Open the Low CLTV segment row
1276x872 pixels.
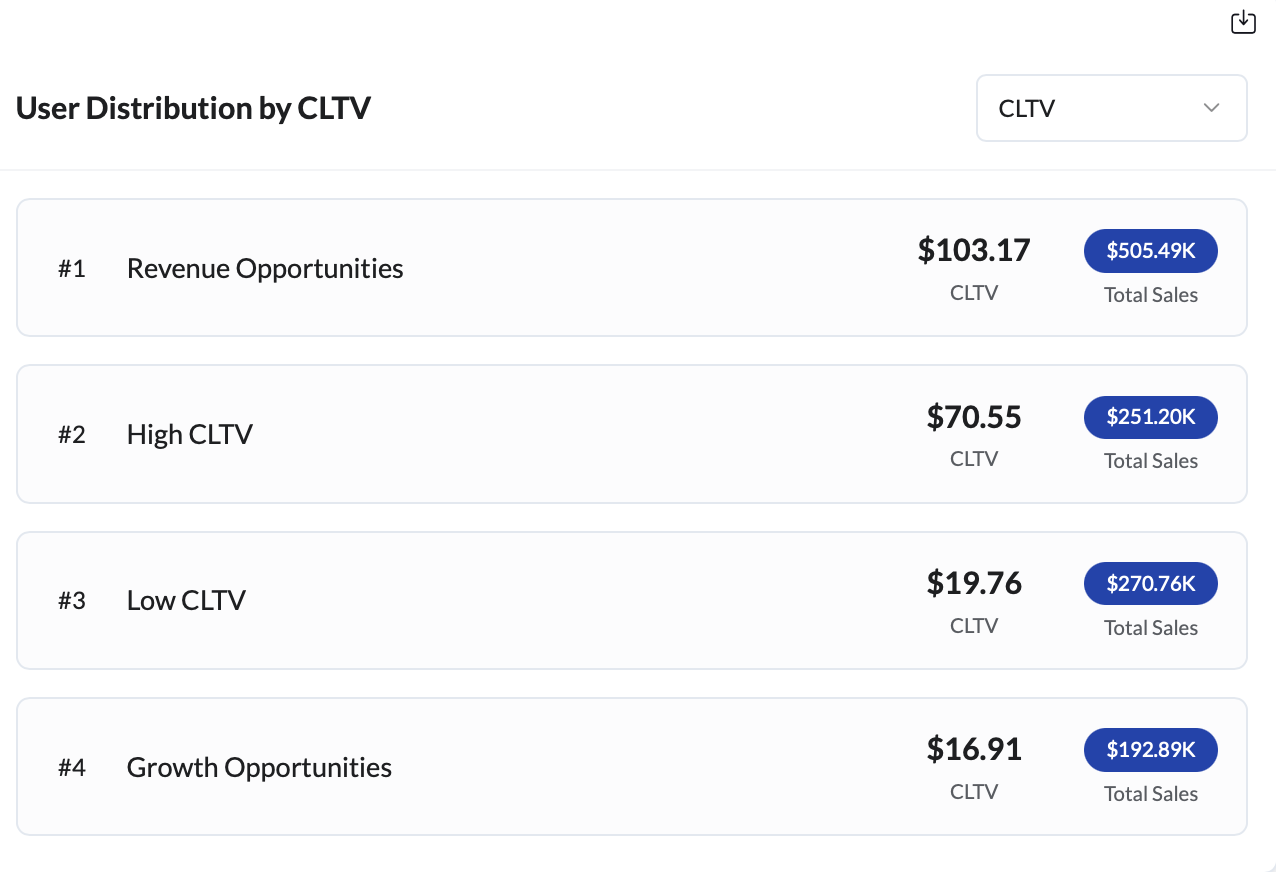632,600
